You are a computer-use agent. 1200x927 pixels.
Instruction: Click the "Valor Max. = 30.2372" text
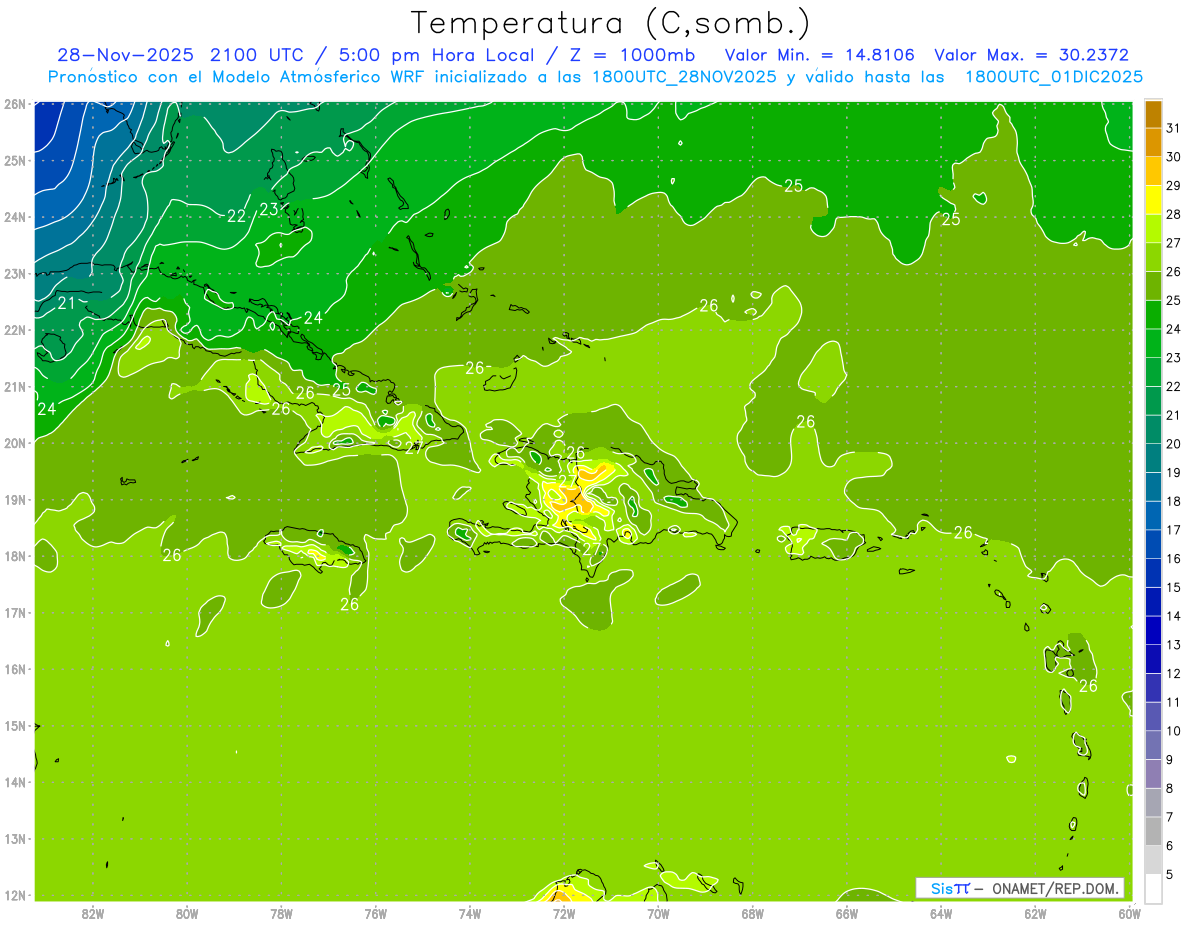pos(1032,55)
